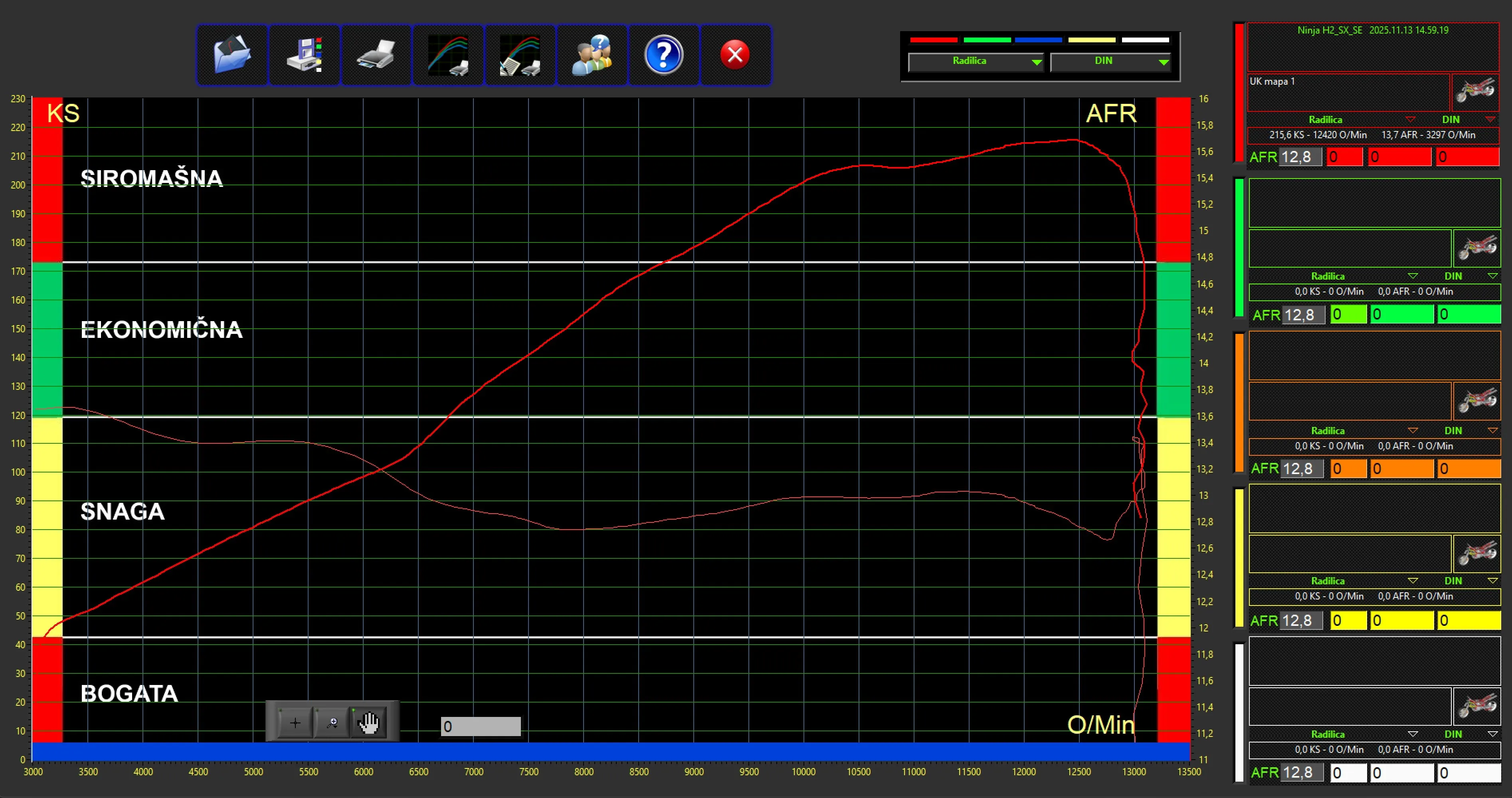
Task: Open the help documentation
Action: pyautogui.click(x=663, y=55)
